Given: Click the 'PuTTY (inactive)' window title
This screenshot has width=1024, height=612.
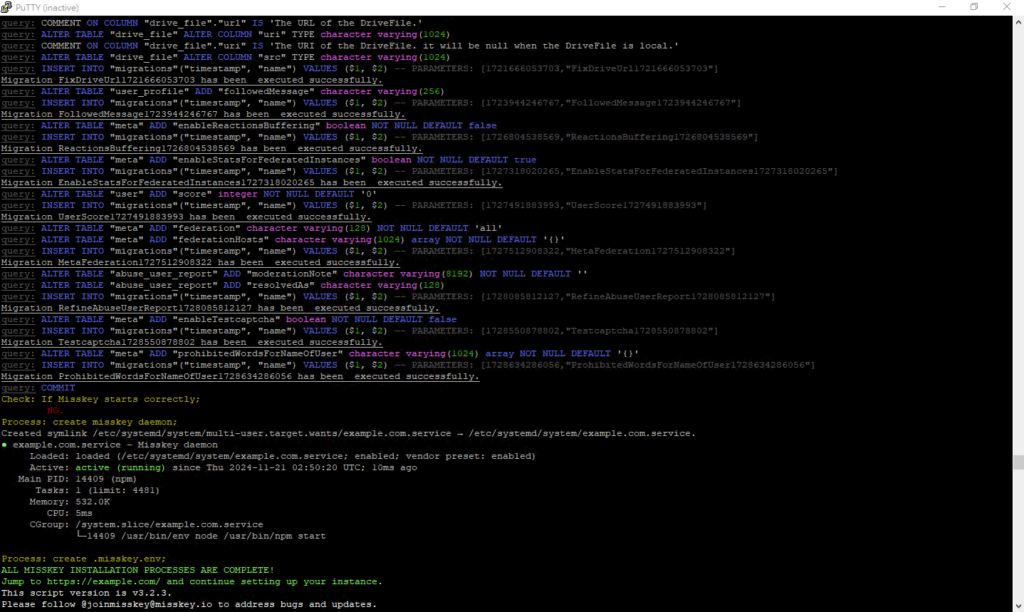Looking at the screenshot, I should [x=47, y=7].
